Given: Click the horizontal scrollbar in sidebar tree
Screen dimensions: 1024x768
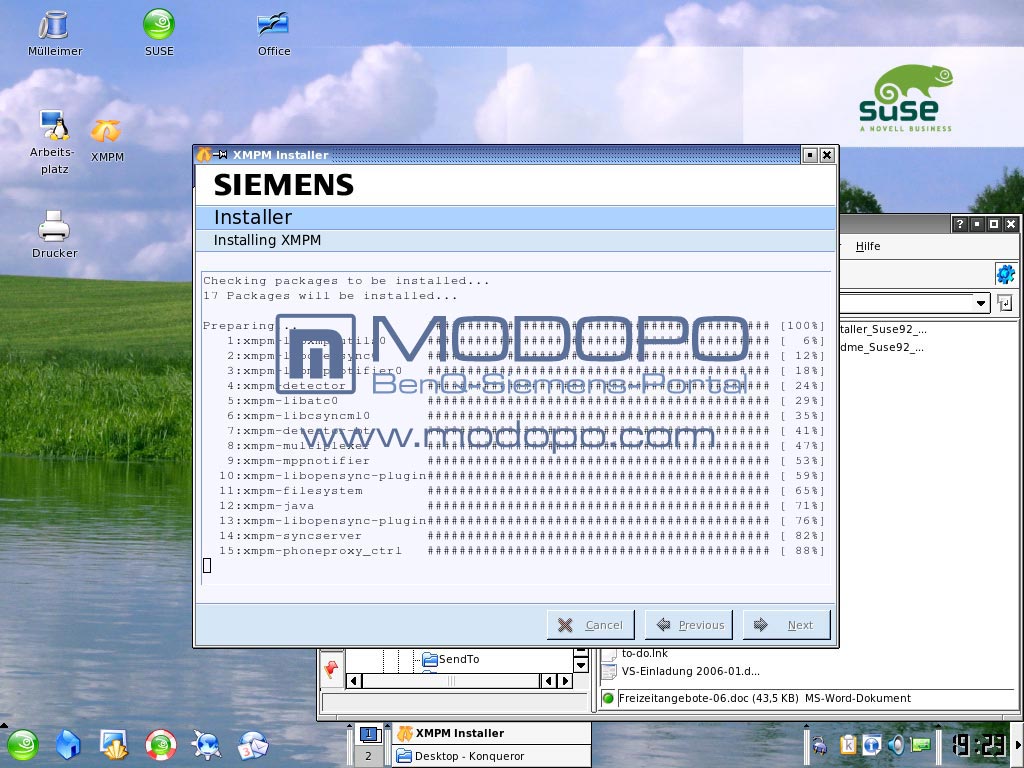Looking at the screenshot, I should tap(450, 681).
